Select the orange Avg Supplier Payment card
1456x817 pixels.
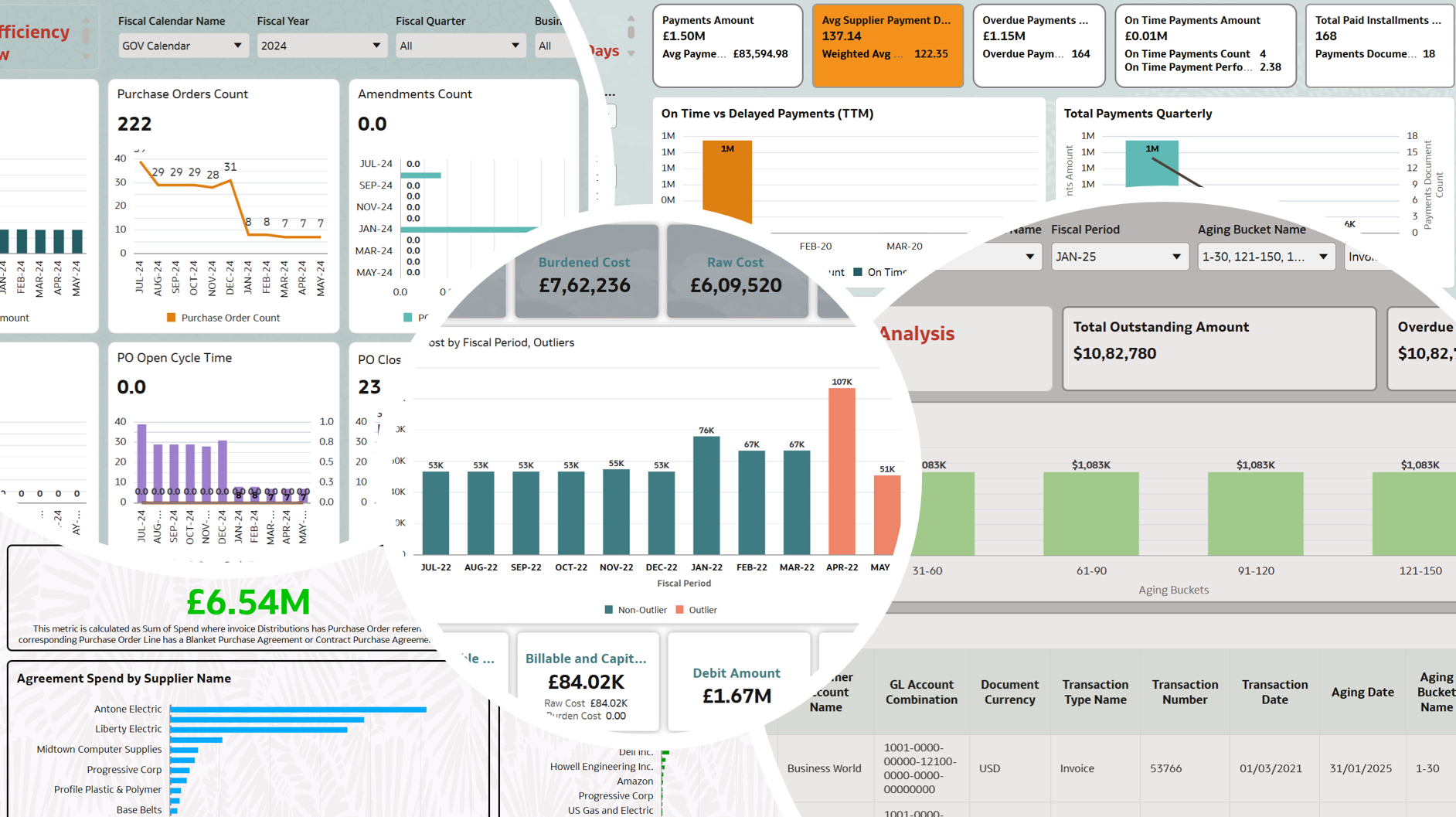[887, 45]
